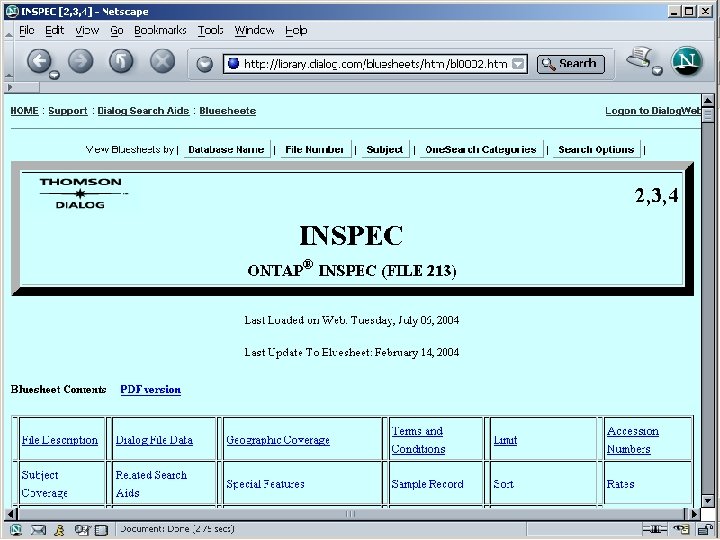The width and height of the screenshot is (720, 540).
Task: Click the Netscape N logo
Action: 686,61
